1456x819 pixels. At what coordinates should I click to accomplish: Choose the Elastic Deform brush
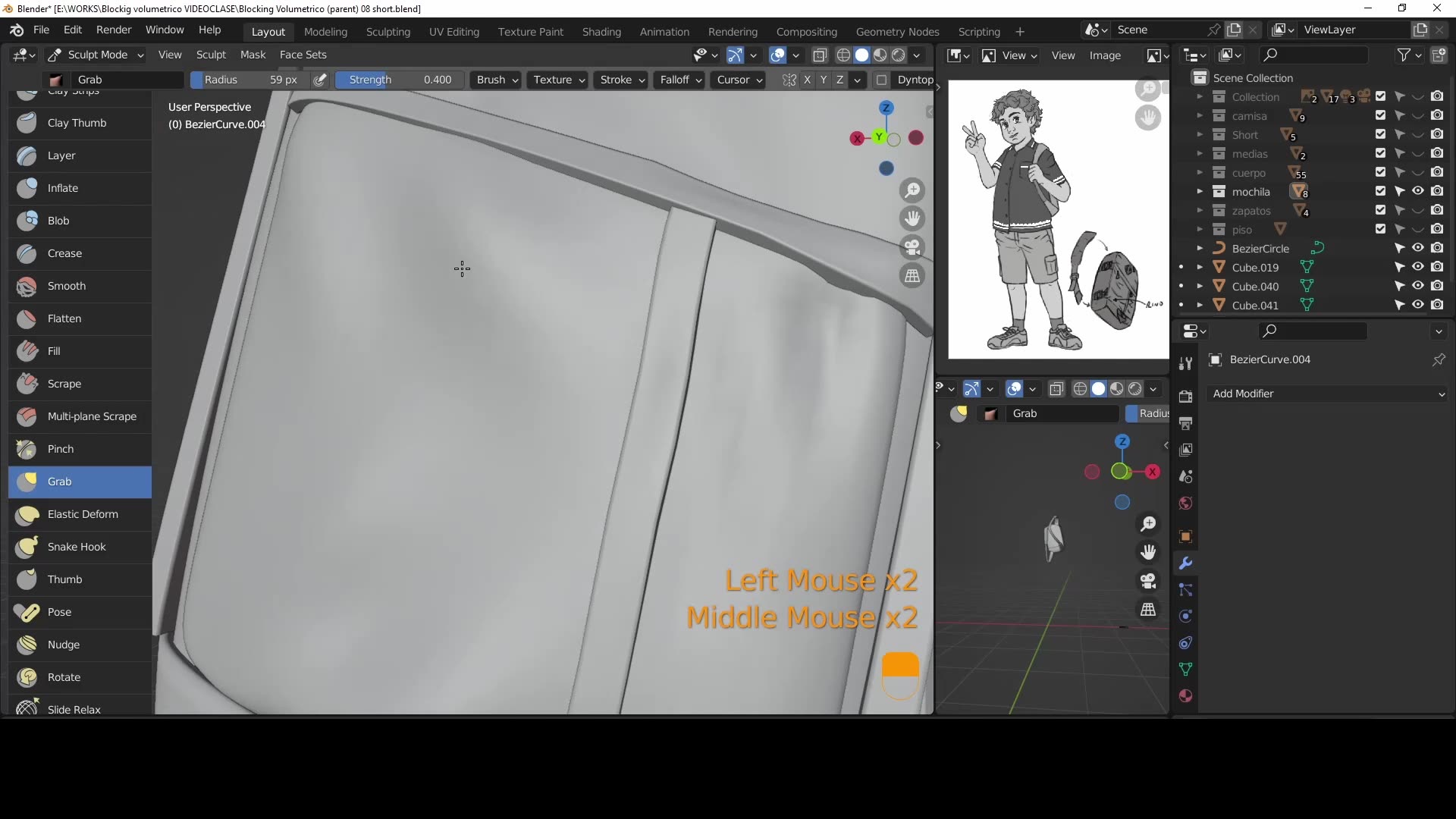point(82,514)
